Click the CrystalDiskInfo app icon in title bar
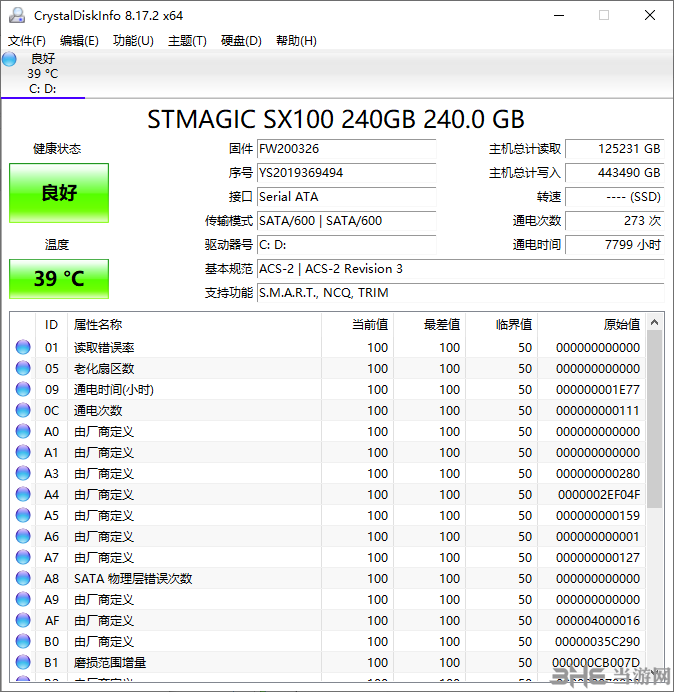 (17, 15)
